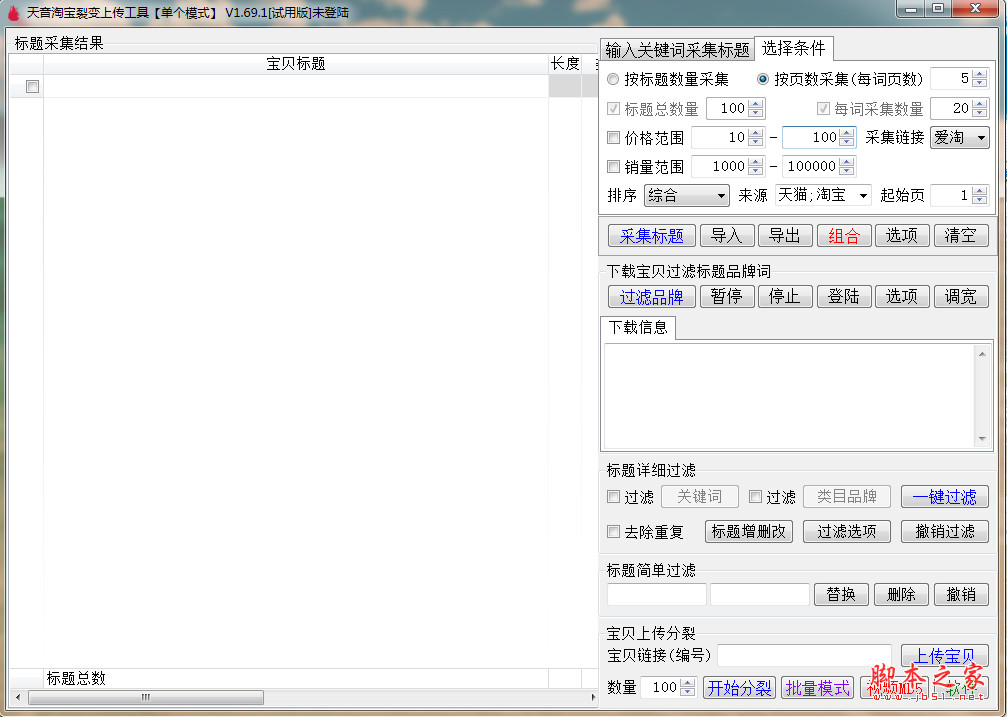Click 批量模式 button
This screenshot has width=1007, height=717.
click(818, 688)
